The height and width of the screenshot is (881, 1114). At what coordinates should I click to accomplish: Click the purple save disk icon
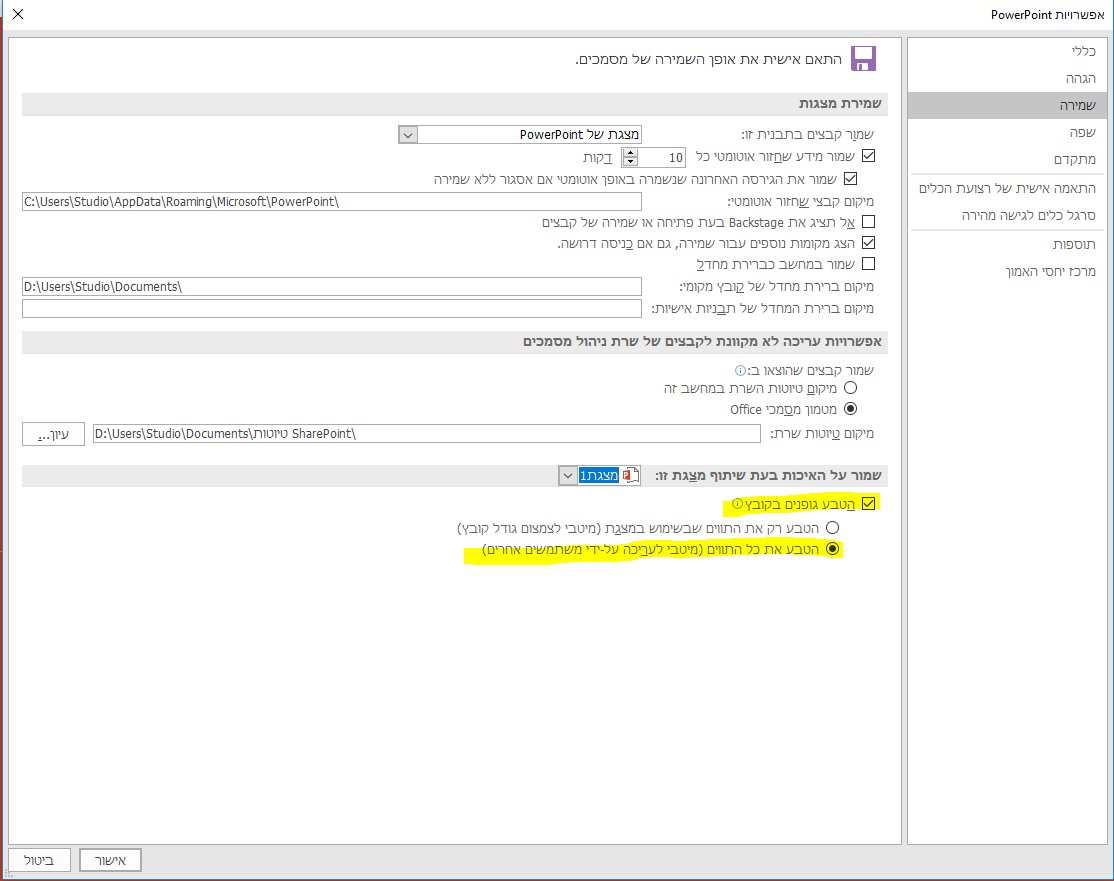[x=863, y=58]
